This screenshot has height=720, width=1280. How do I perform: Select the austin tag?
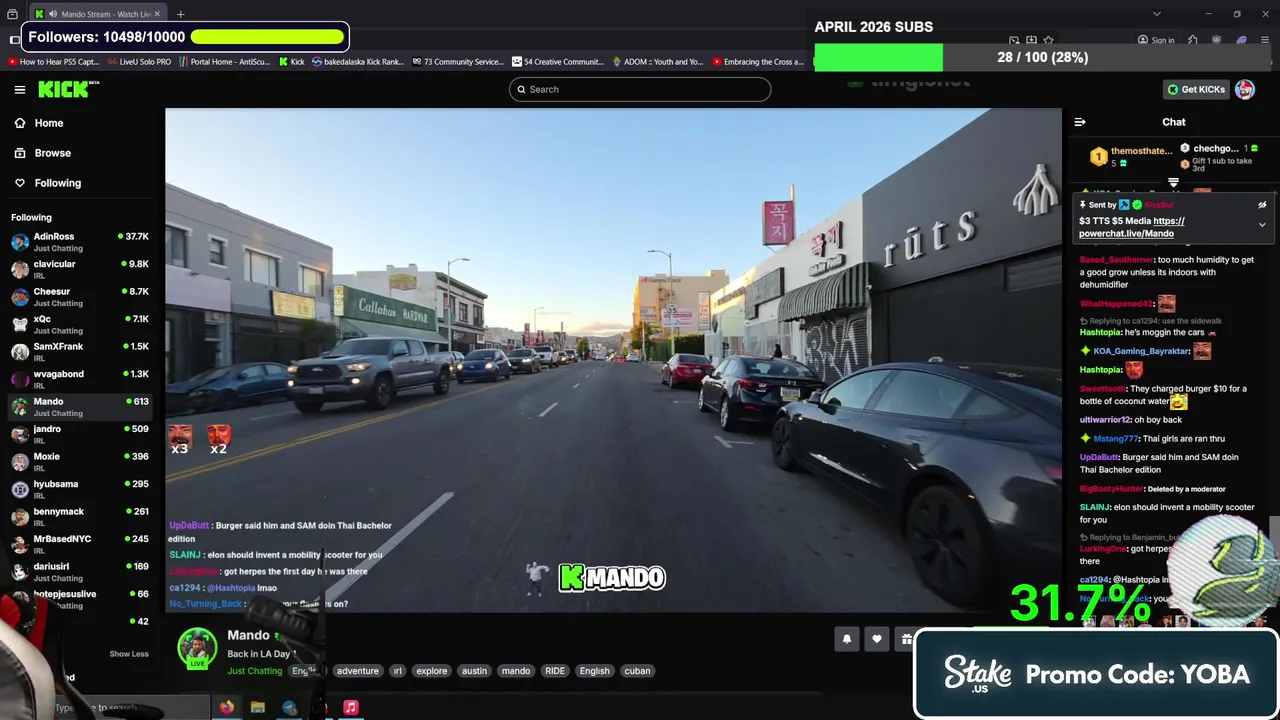(x=474, y=671)
